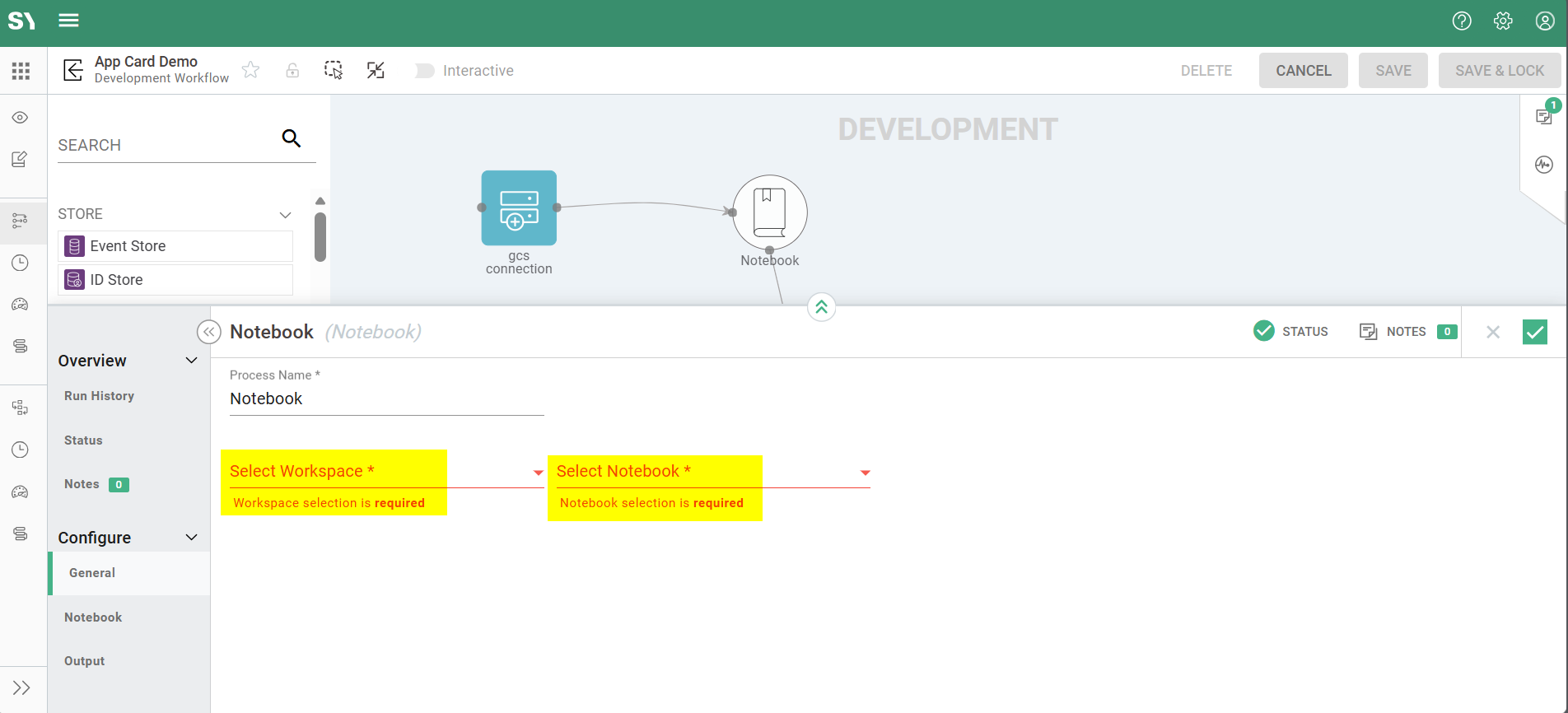Collapse the STORE section

pyautogui.click(x=285, y=215)
